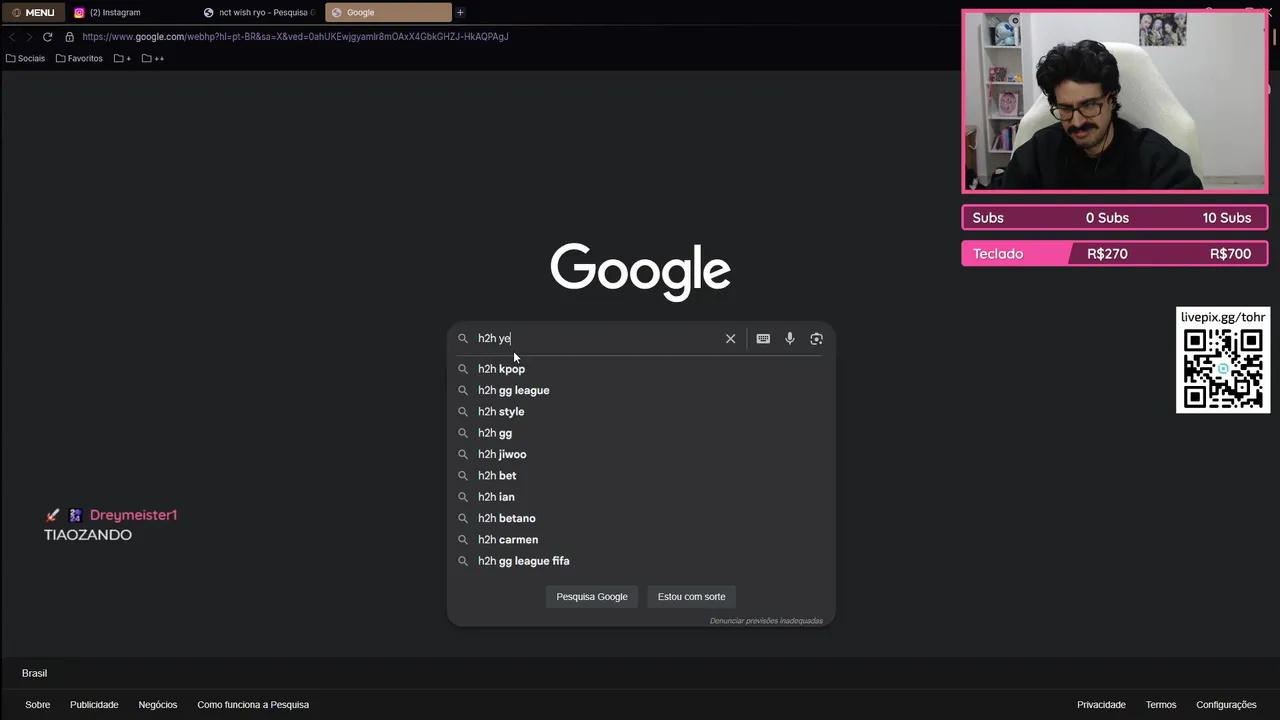Choose suggestion h2h ian

[x=640, y=497]
